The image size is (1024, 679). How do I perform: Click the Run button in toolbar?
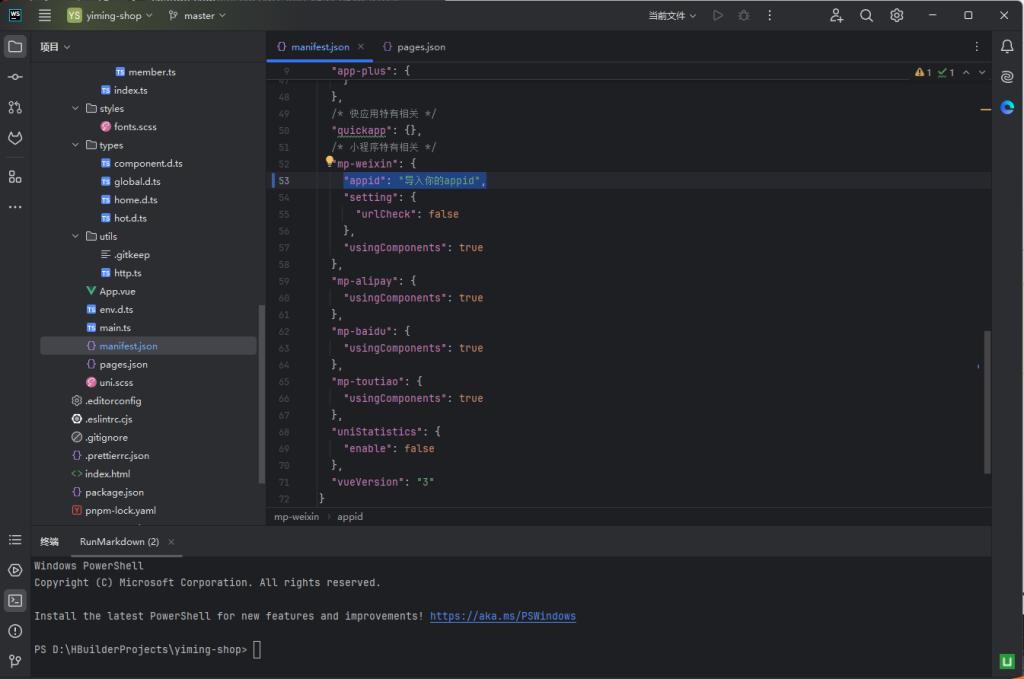[x=717, y=16]
